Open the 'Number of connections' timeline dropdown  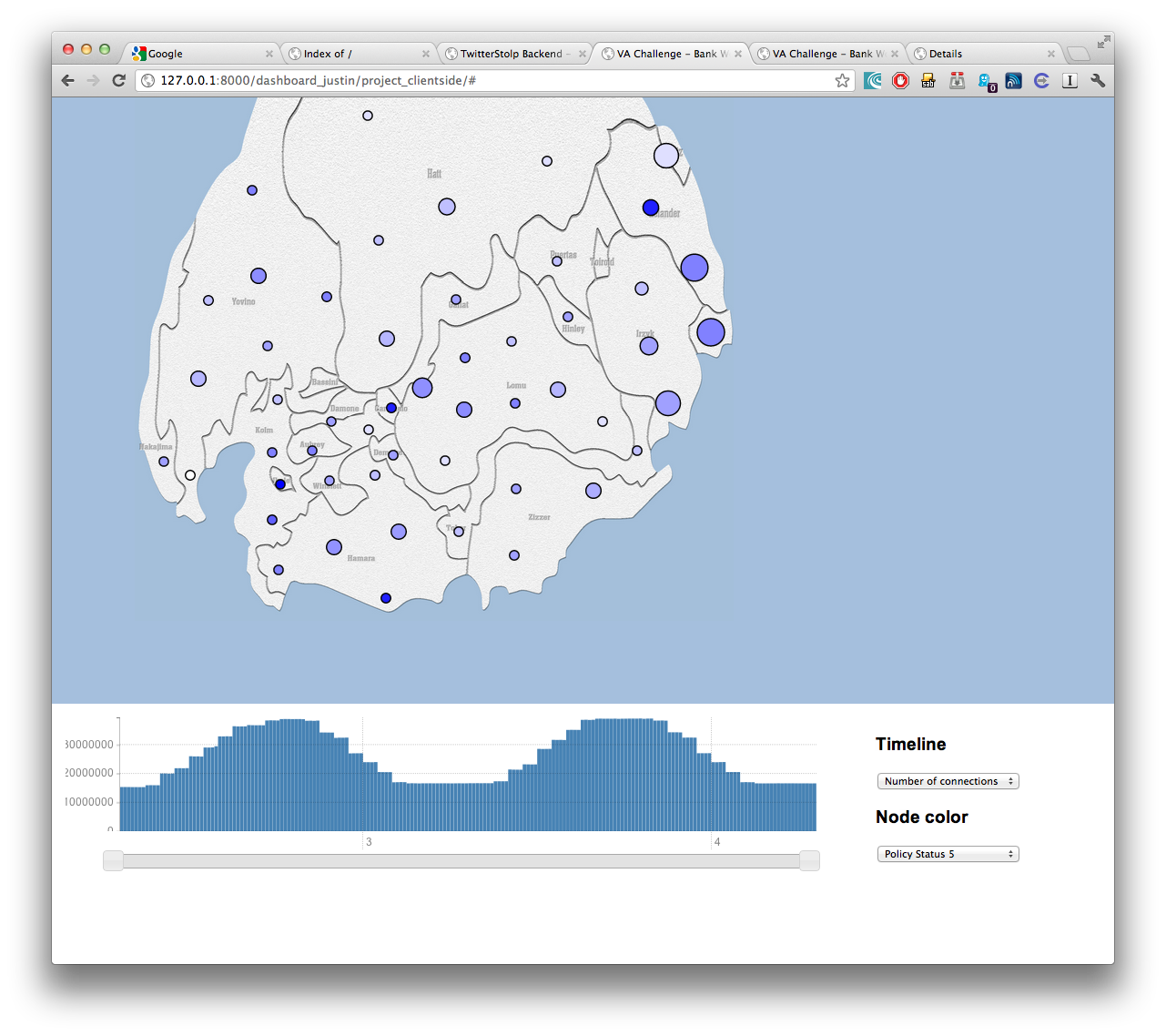[948, 781]
